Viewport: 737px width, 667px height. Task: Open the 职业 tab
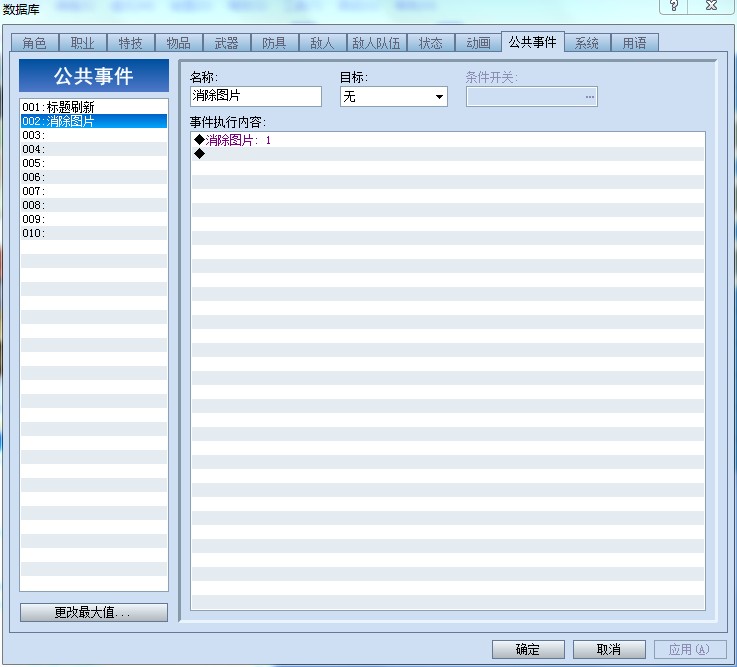point(83,43)
